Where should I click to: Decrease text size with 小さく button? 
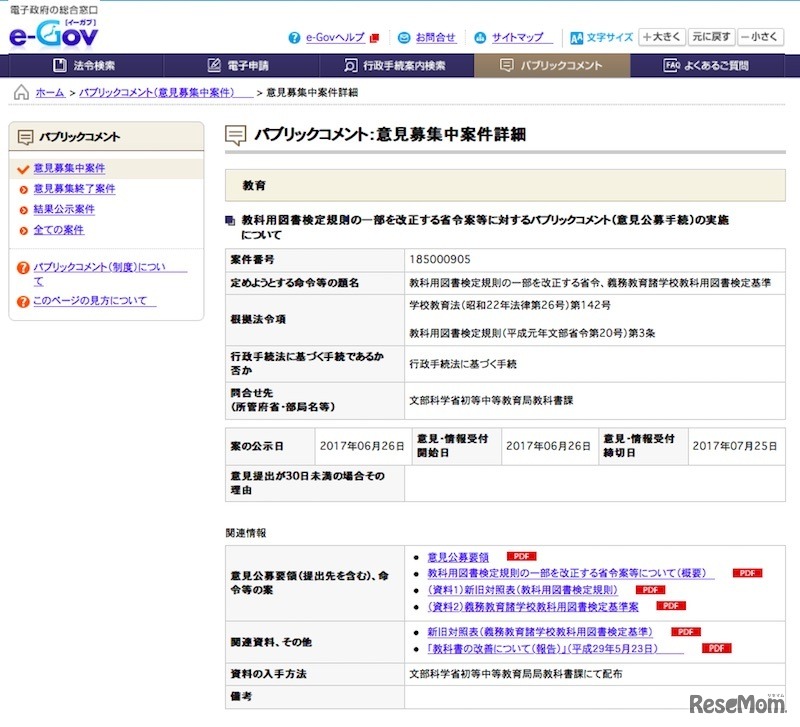point(760,37)
